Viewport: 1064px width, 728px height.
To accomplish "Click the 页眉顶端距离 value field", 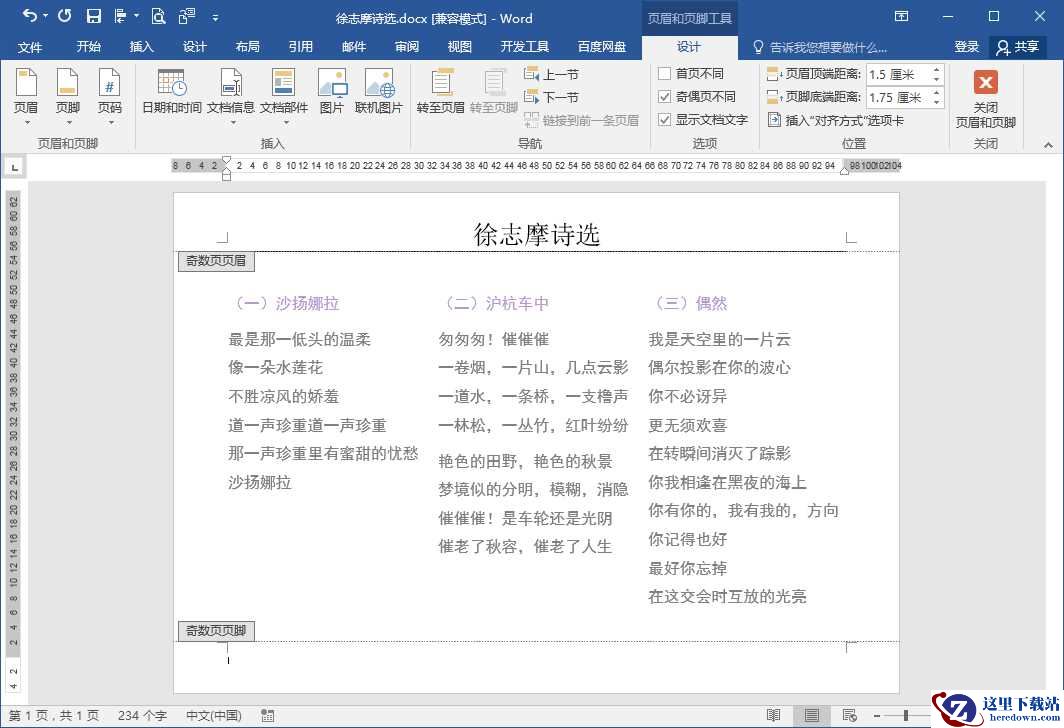I will click(x=898, y=74).
